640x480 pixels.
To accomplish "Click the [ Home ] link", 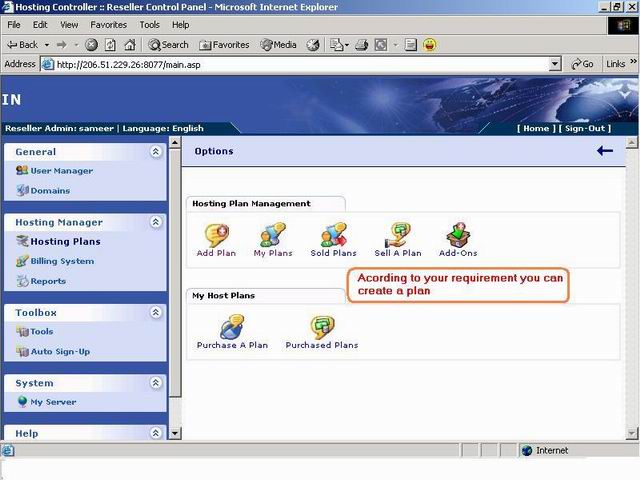I will tap(536, 129).
